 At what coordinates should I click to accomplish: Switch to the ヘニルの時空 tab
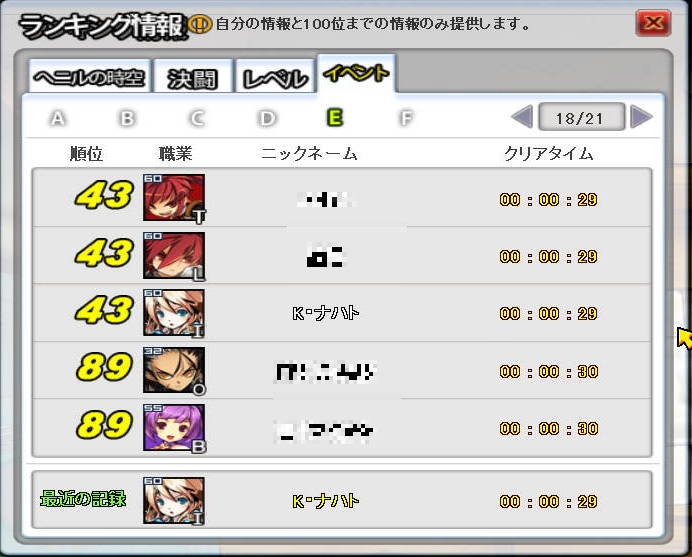point(90,77)
